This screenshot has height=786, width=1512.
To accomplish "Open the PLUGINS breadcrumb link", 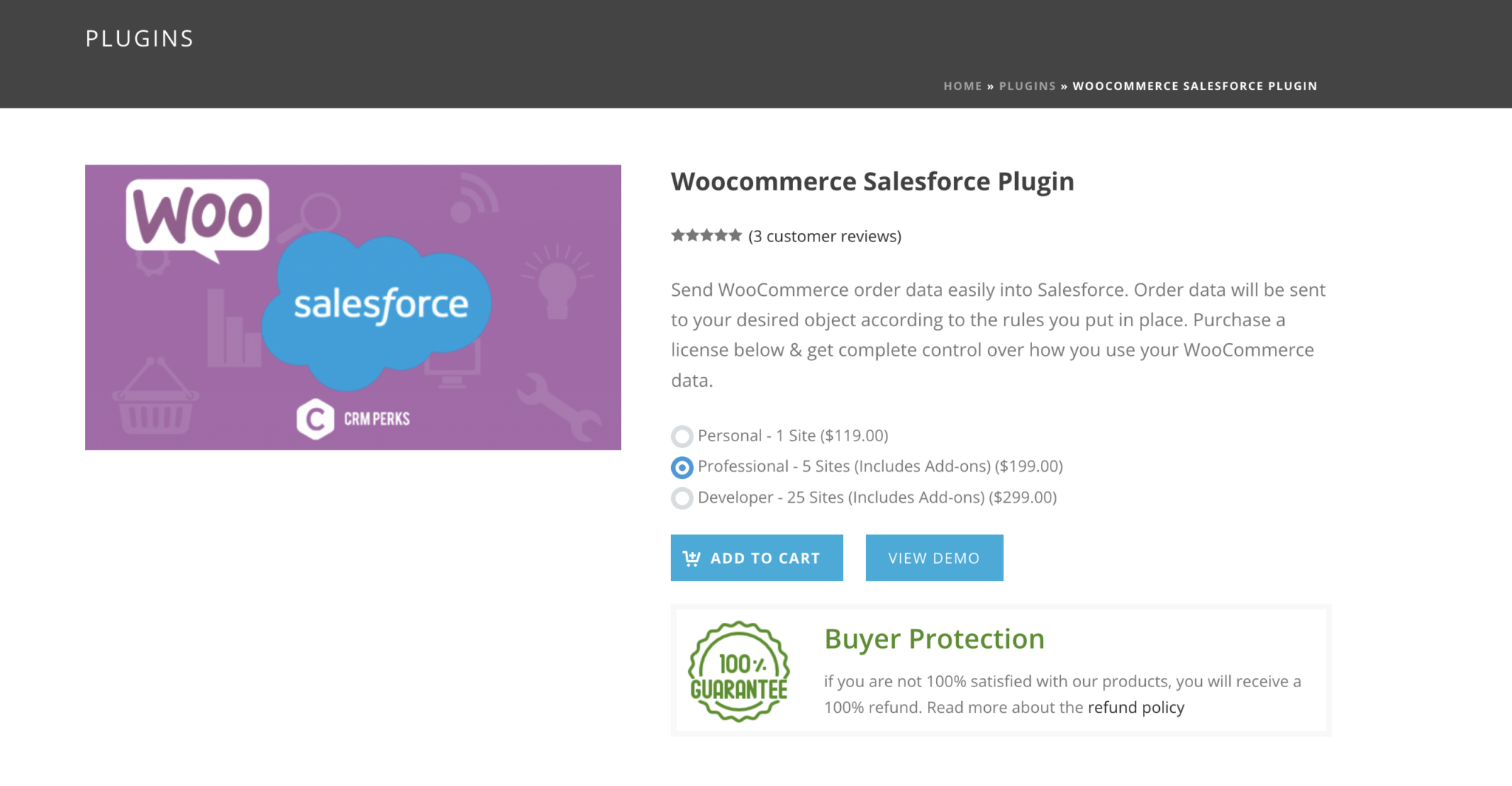I will tap(1027, 86).
